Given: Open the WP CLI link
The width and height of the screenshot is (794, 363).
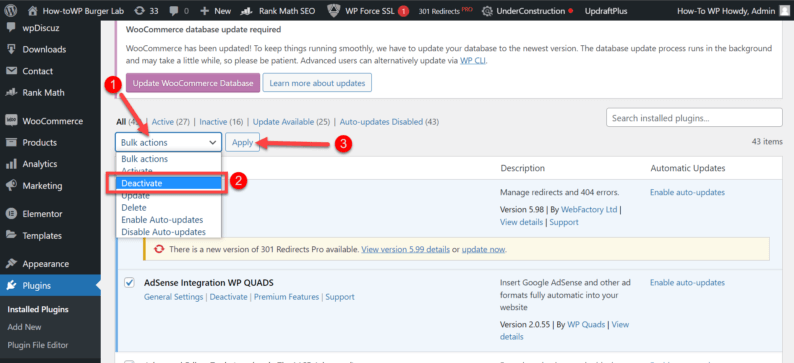Looking at the screenshot, I should tap(473, 61).
